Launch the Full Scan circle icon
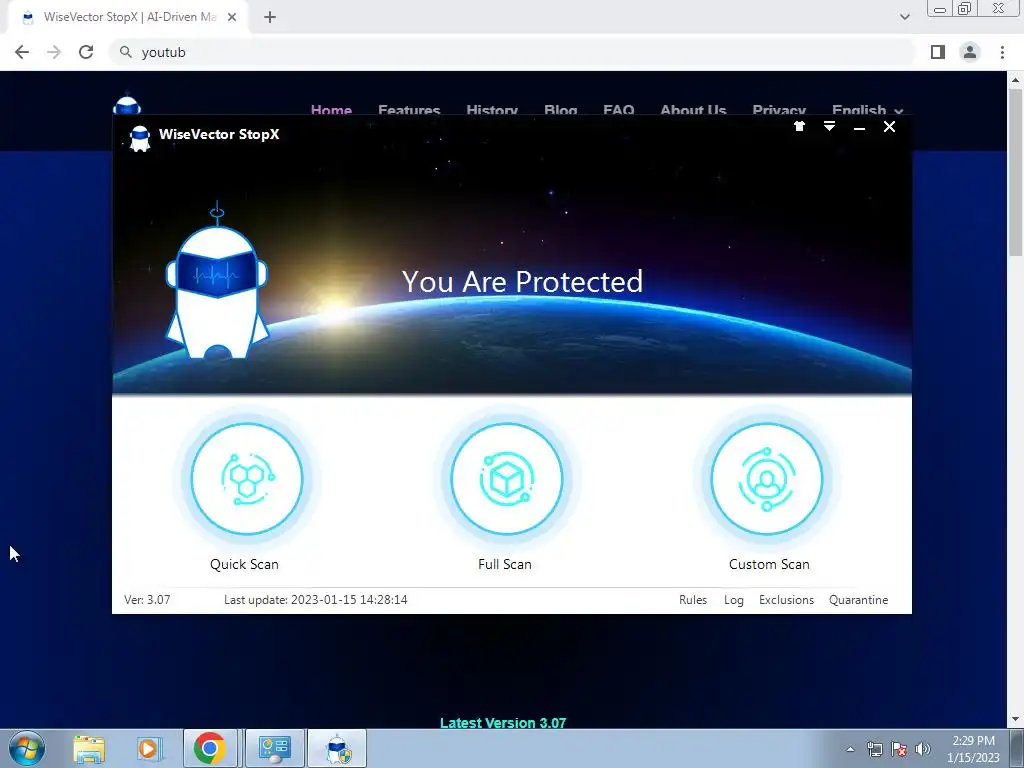This screenshot has width=1024, height=768. point(507,479)
